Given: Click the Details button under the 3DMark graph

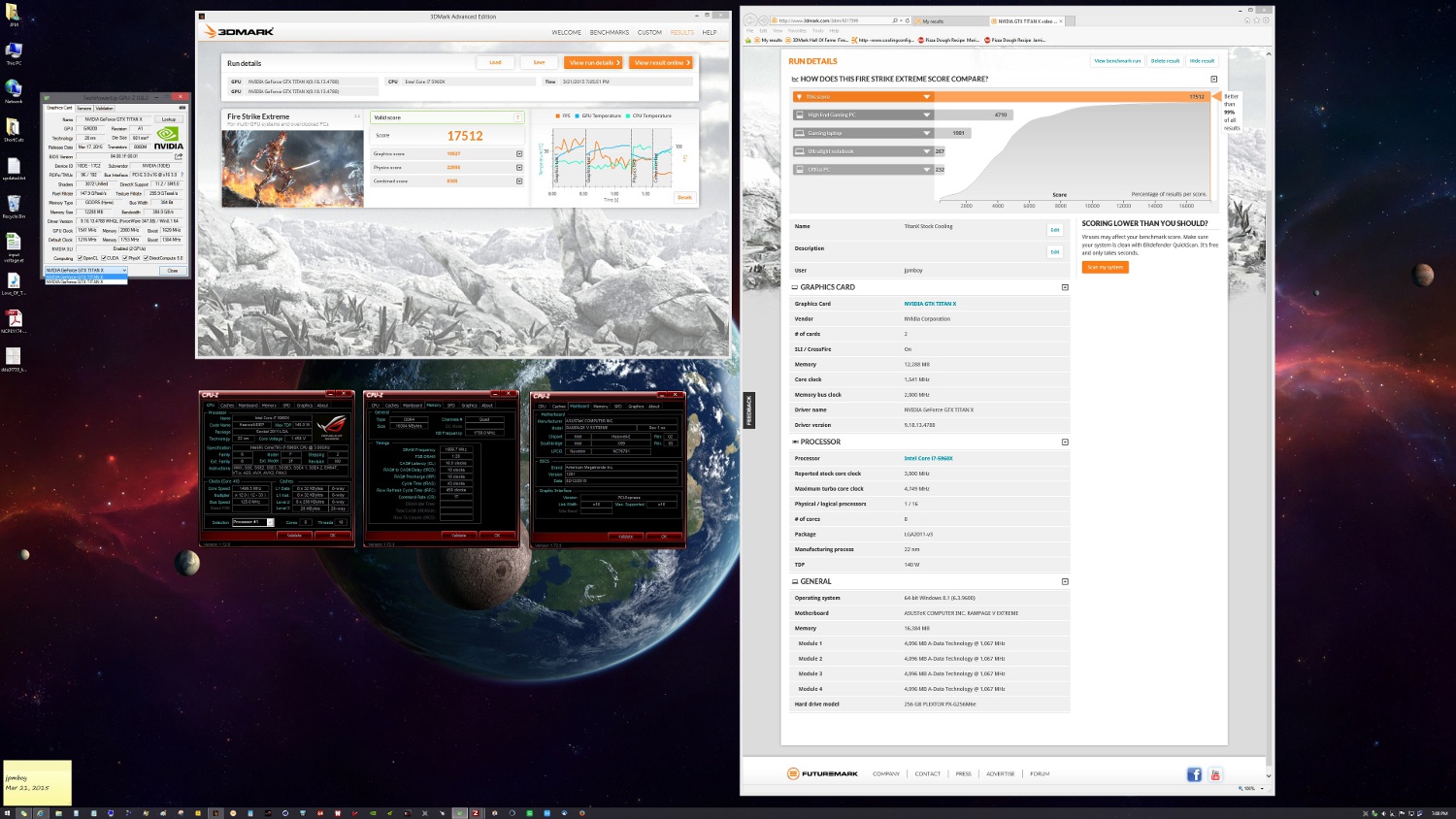Looking at the screenshot, I should tap(684, 197).
